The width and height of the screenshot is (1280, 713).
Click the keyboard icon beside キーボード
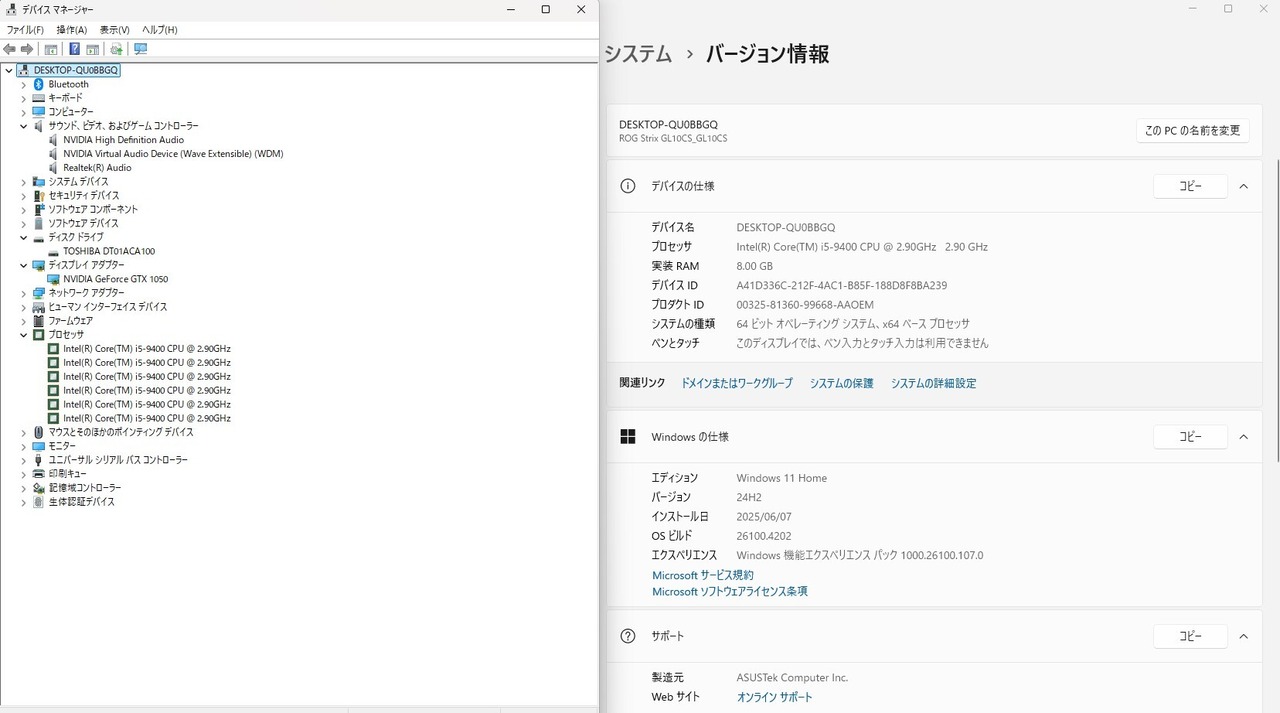click(x=39, y=98)
